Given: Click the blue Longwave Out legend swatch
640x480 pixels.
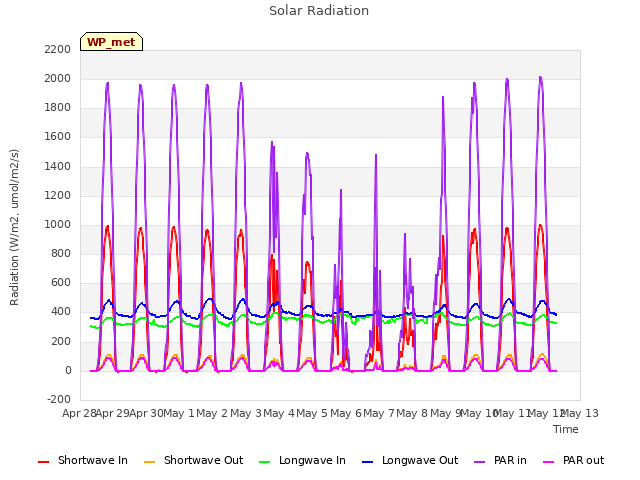Looking at the screenshot, I should point(367,462).
